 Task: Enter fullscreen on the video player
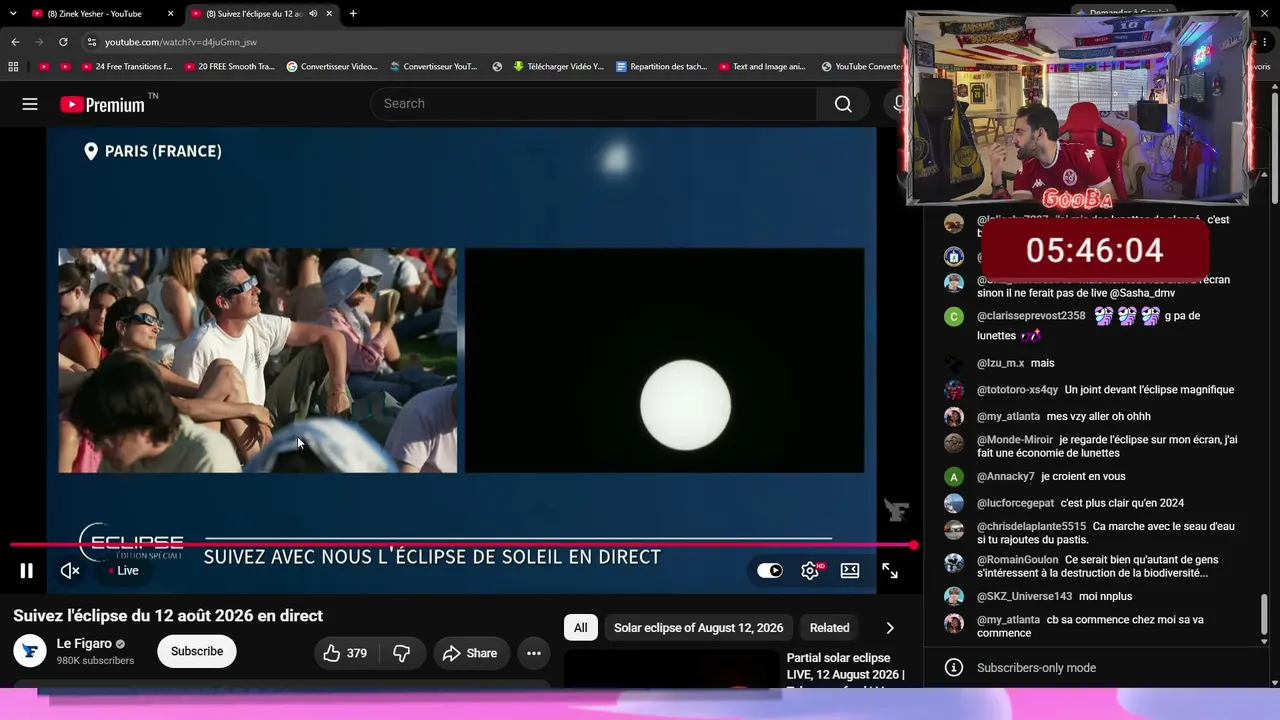tap(890, 571)
